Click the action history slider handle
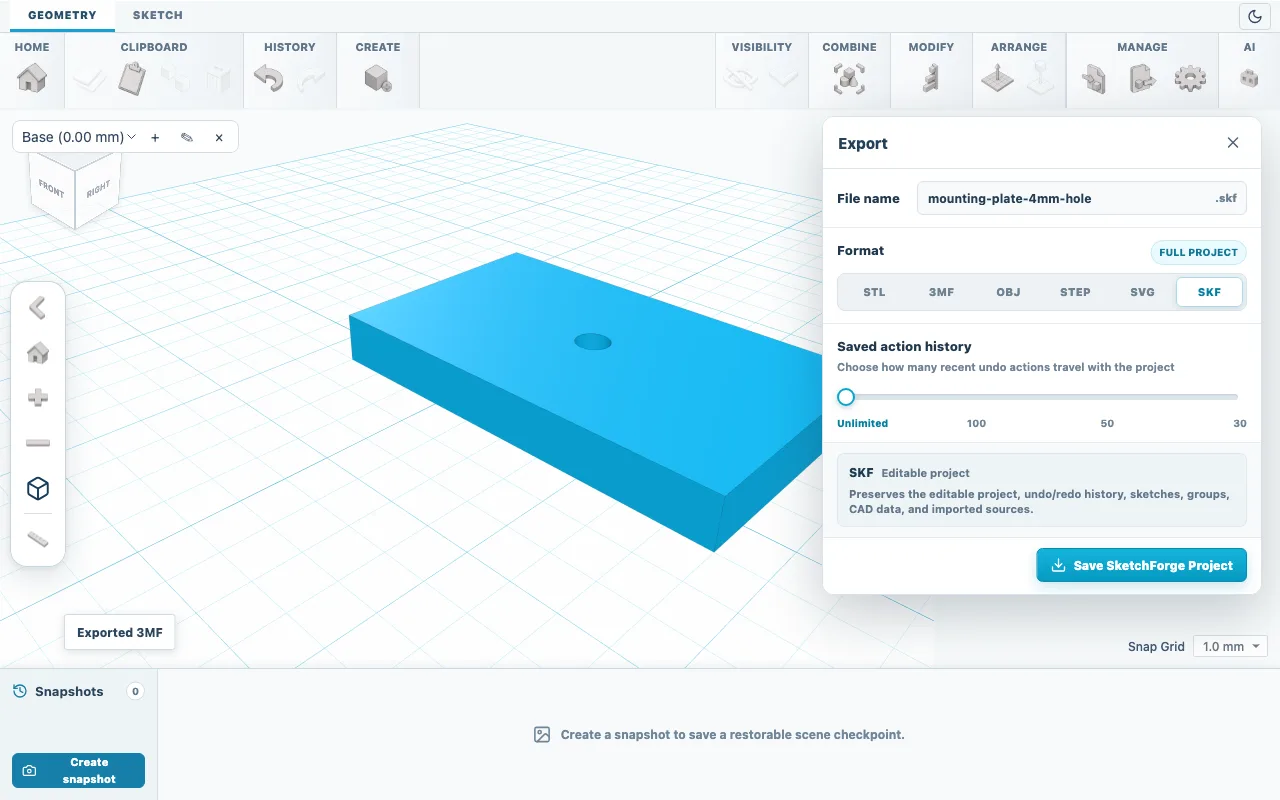 point(846,397)
